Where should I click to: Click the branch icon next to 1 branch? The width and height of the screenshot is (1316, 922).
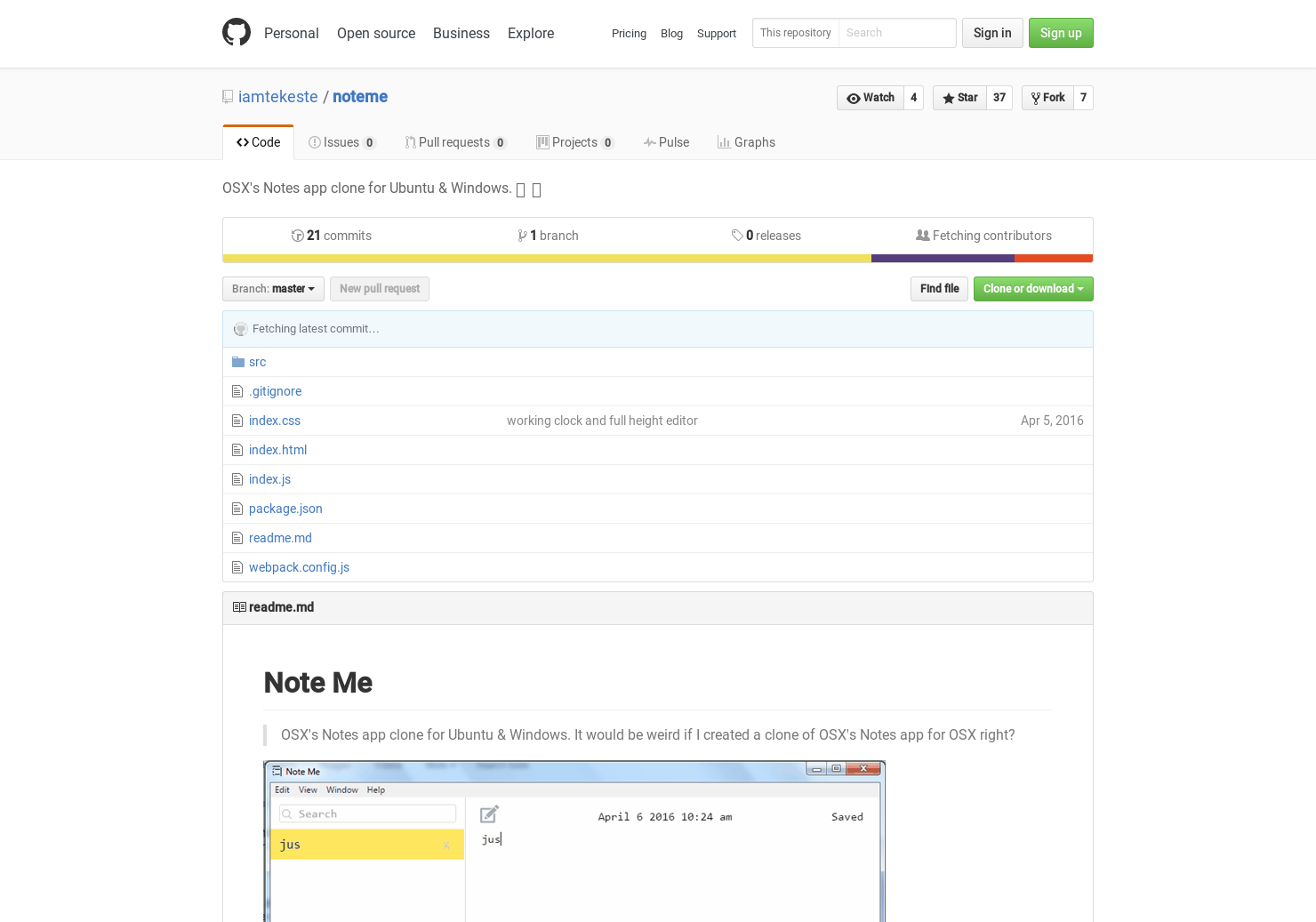point(523,236)
